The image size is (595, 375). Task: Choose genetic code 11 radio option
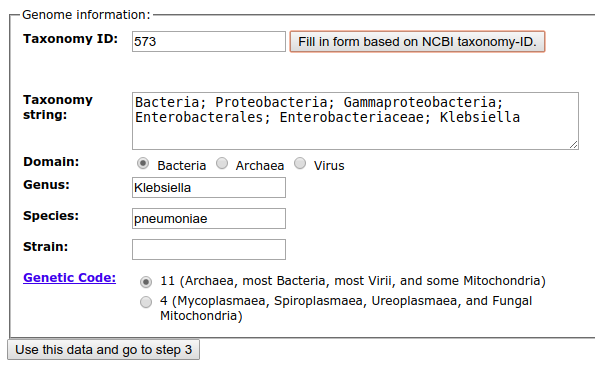click(146, 282)
